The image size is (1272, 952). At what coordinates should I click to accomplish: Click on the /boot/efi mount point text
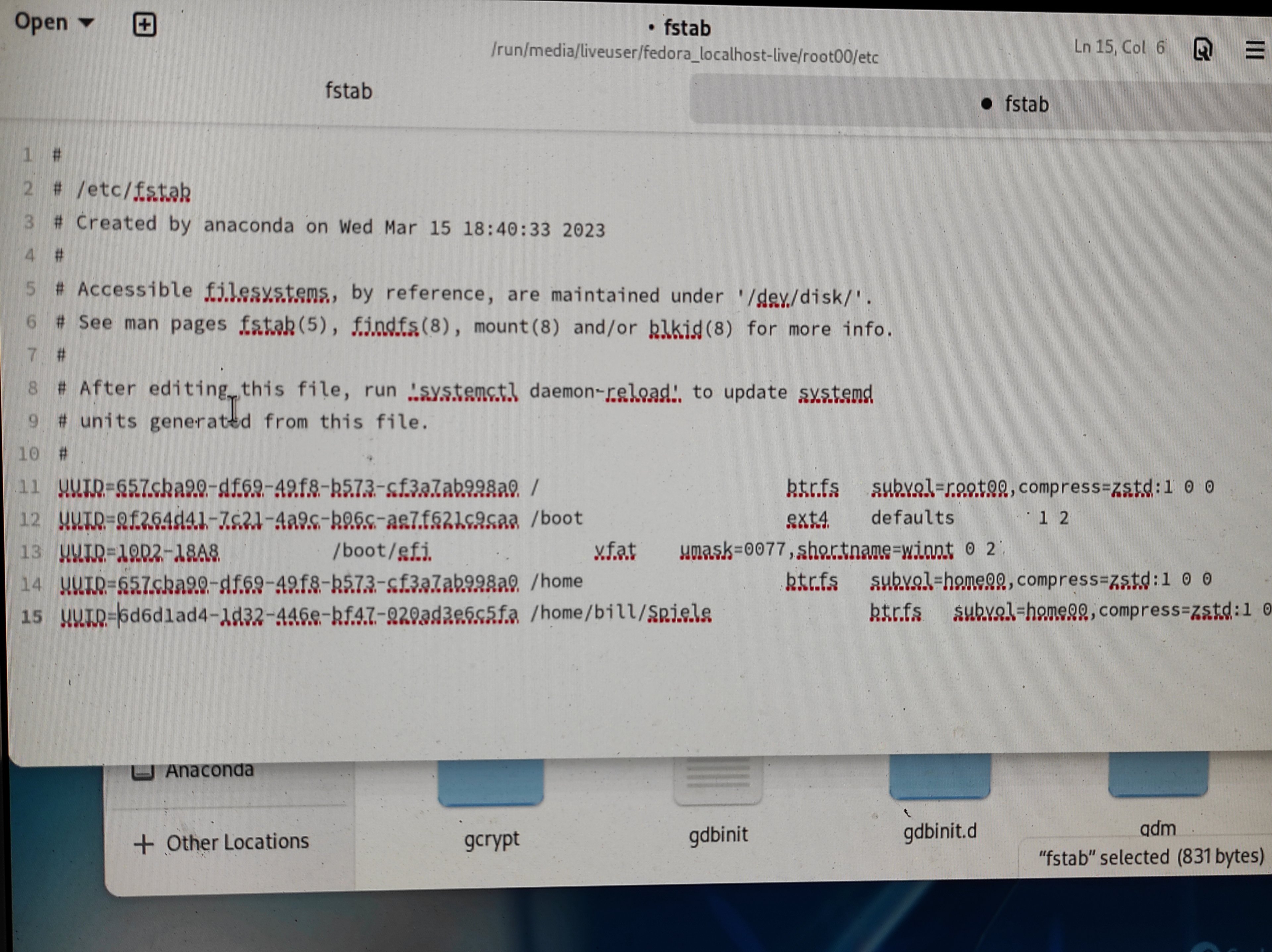(381, 551)
